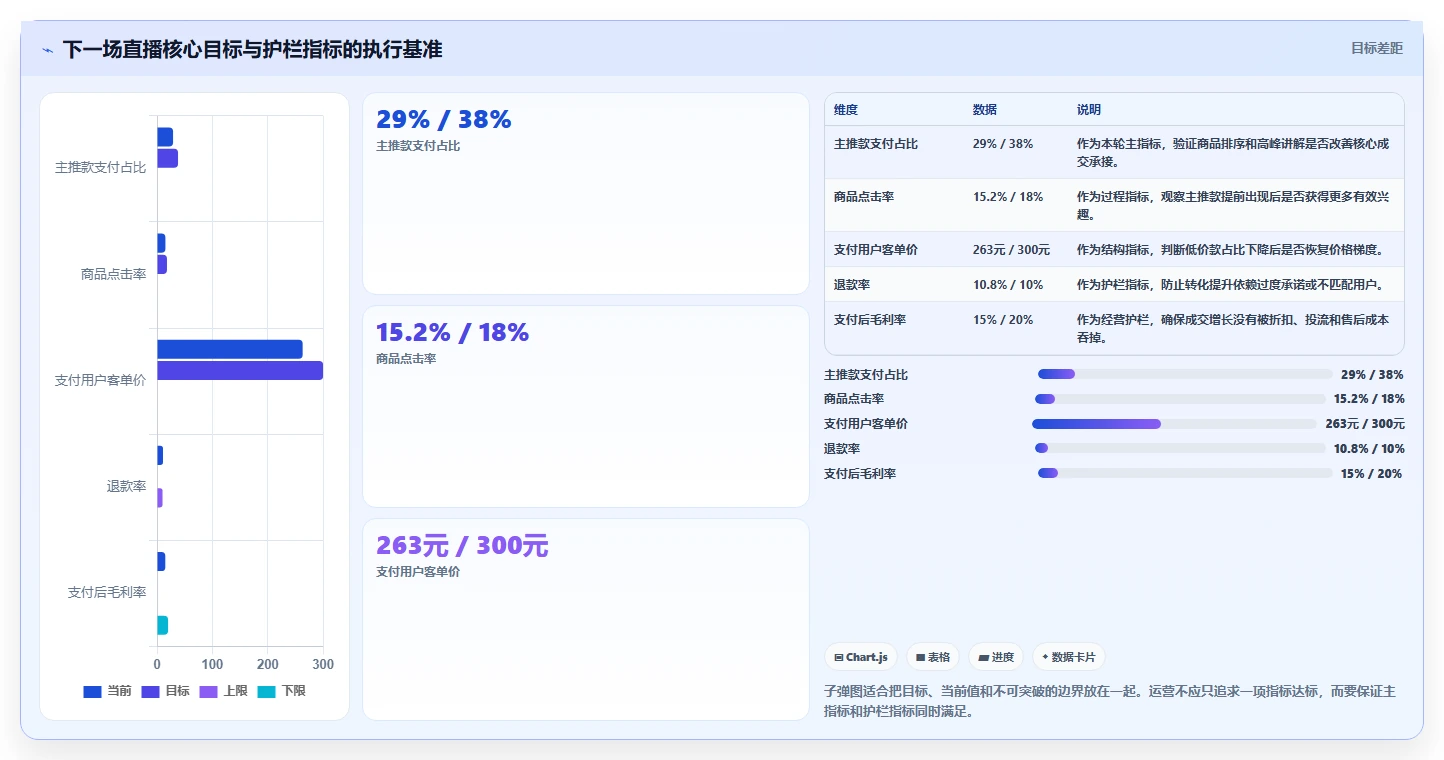
Task: Click the 退款率 axis label in chart
Action: click(127, 486)
